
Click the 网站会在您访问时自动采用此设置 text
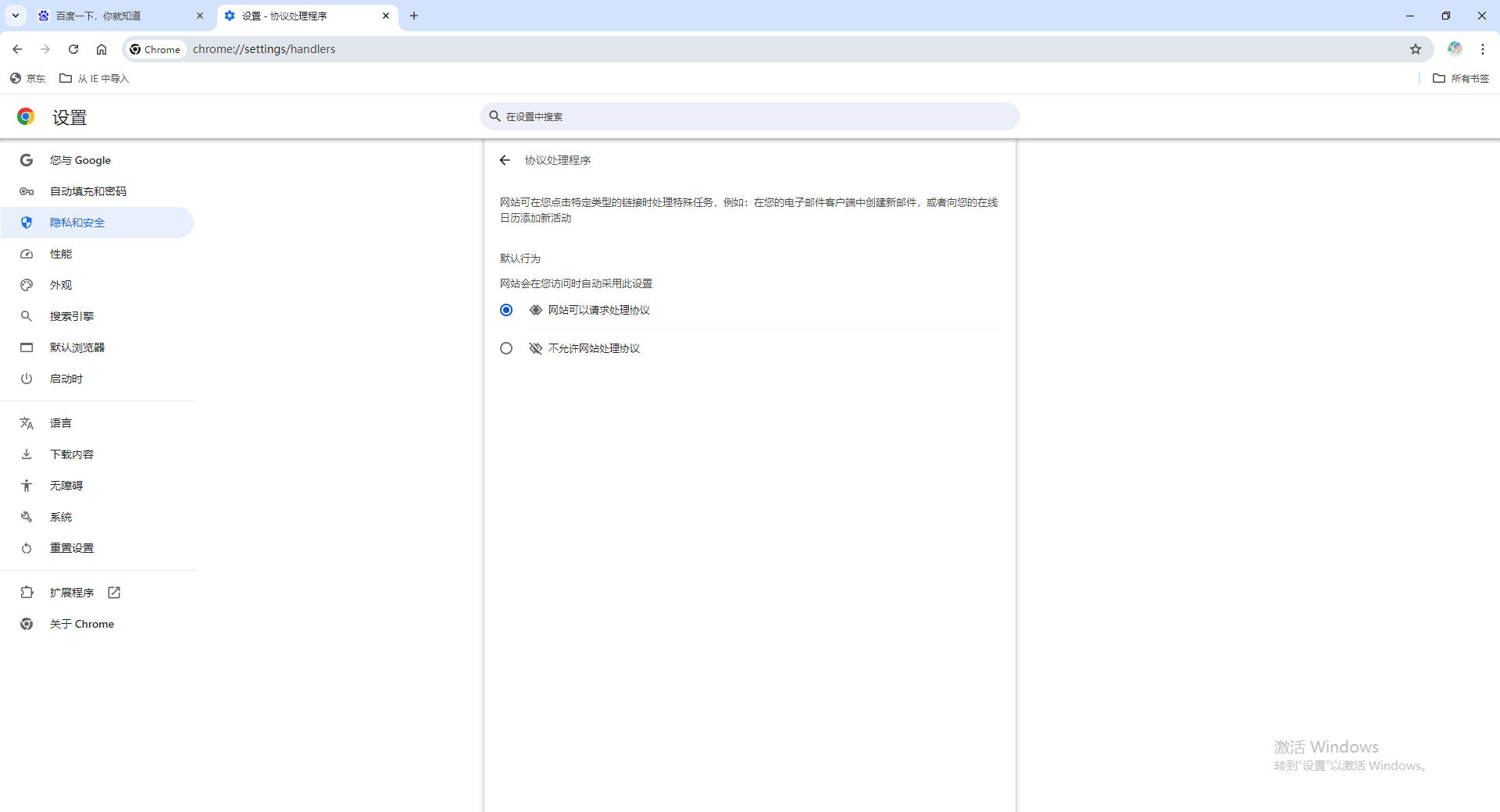pos(577,283)
